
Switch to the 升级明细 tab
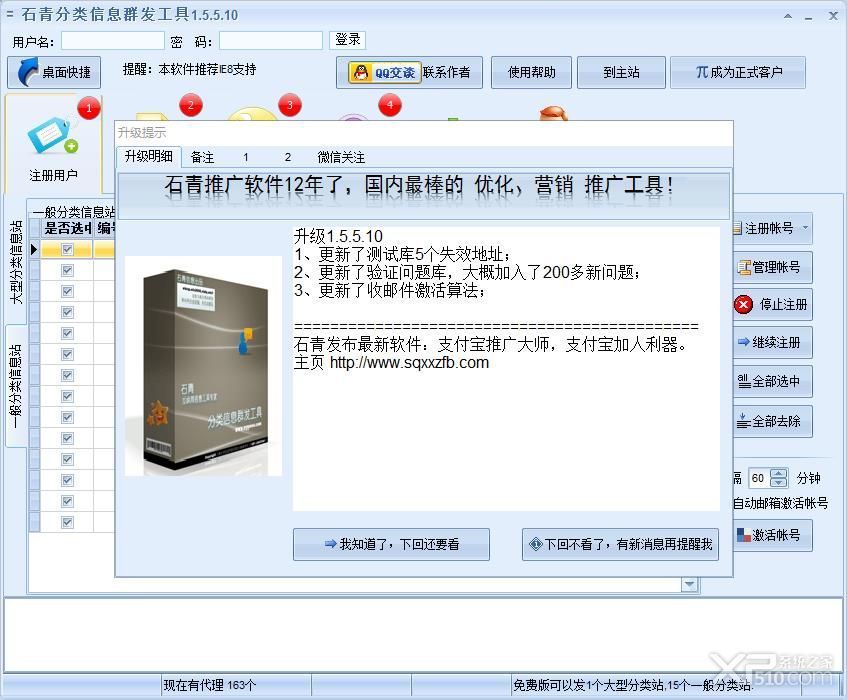[149, 157]
